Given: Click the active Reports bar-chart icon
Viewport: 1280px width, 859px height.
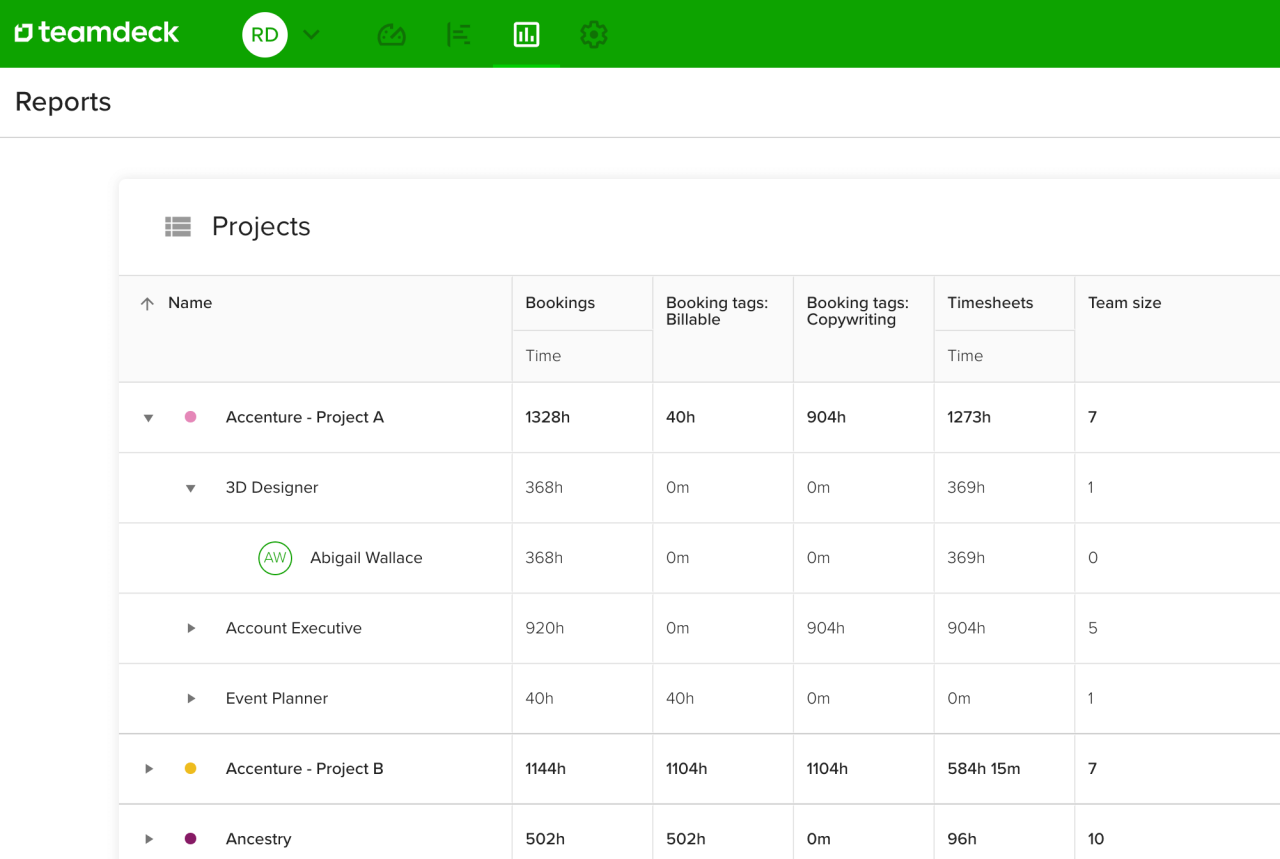Looking at the screenshot, I should [x=526, y=34].
